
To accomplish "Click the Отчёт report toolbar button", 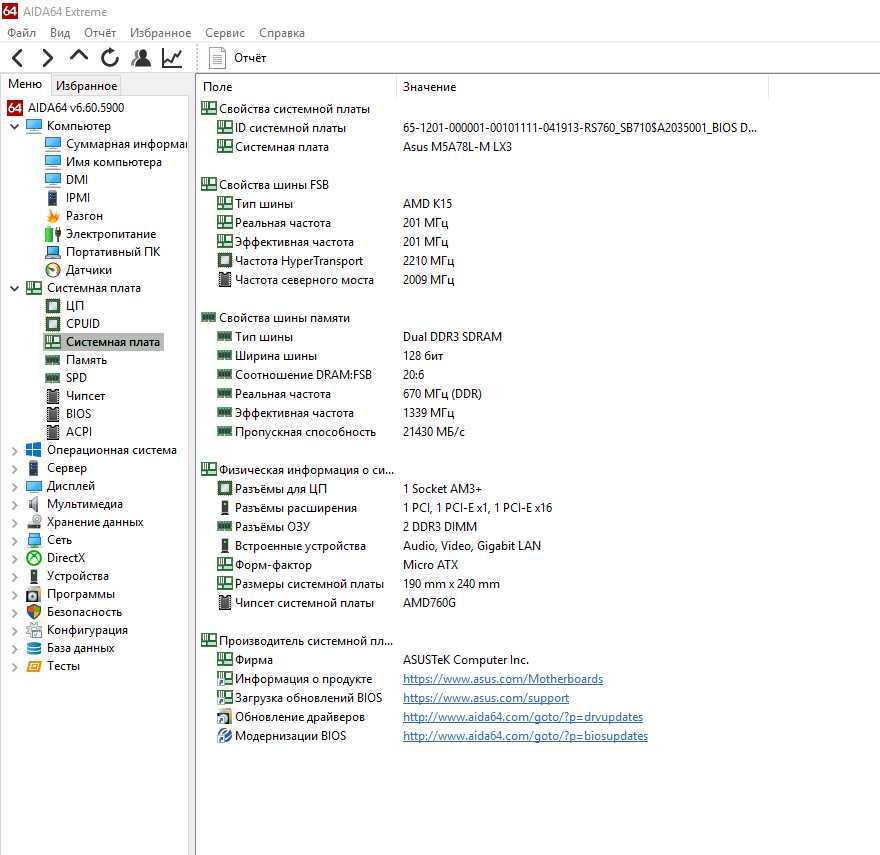I will [x=237, y=58].
